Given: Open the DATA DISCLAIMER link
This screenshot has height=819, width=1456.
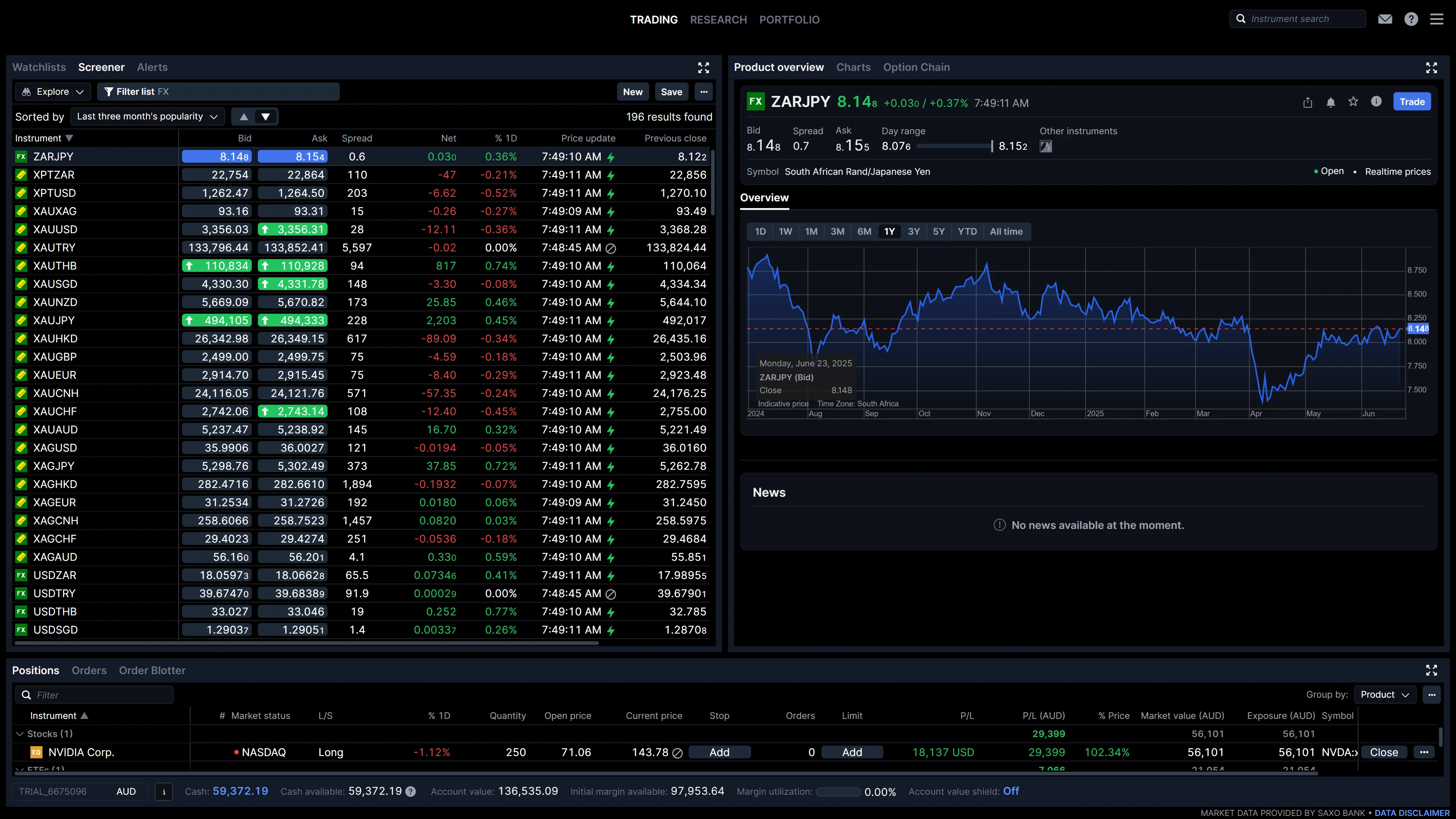Looking at the screenshot, I should point(1412,813).
